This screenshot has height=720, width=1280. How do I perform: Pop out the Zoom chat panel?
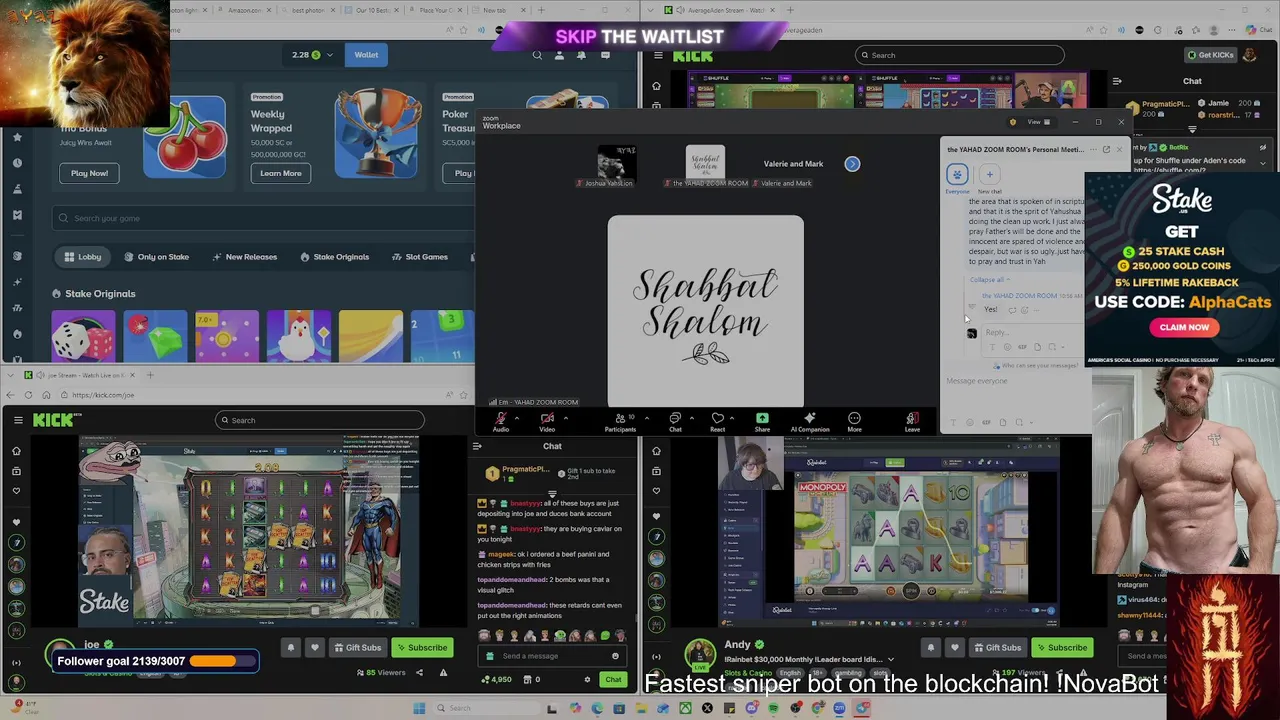click(x=1106, y=149)
